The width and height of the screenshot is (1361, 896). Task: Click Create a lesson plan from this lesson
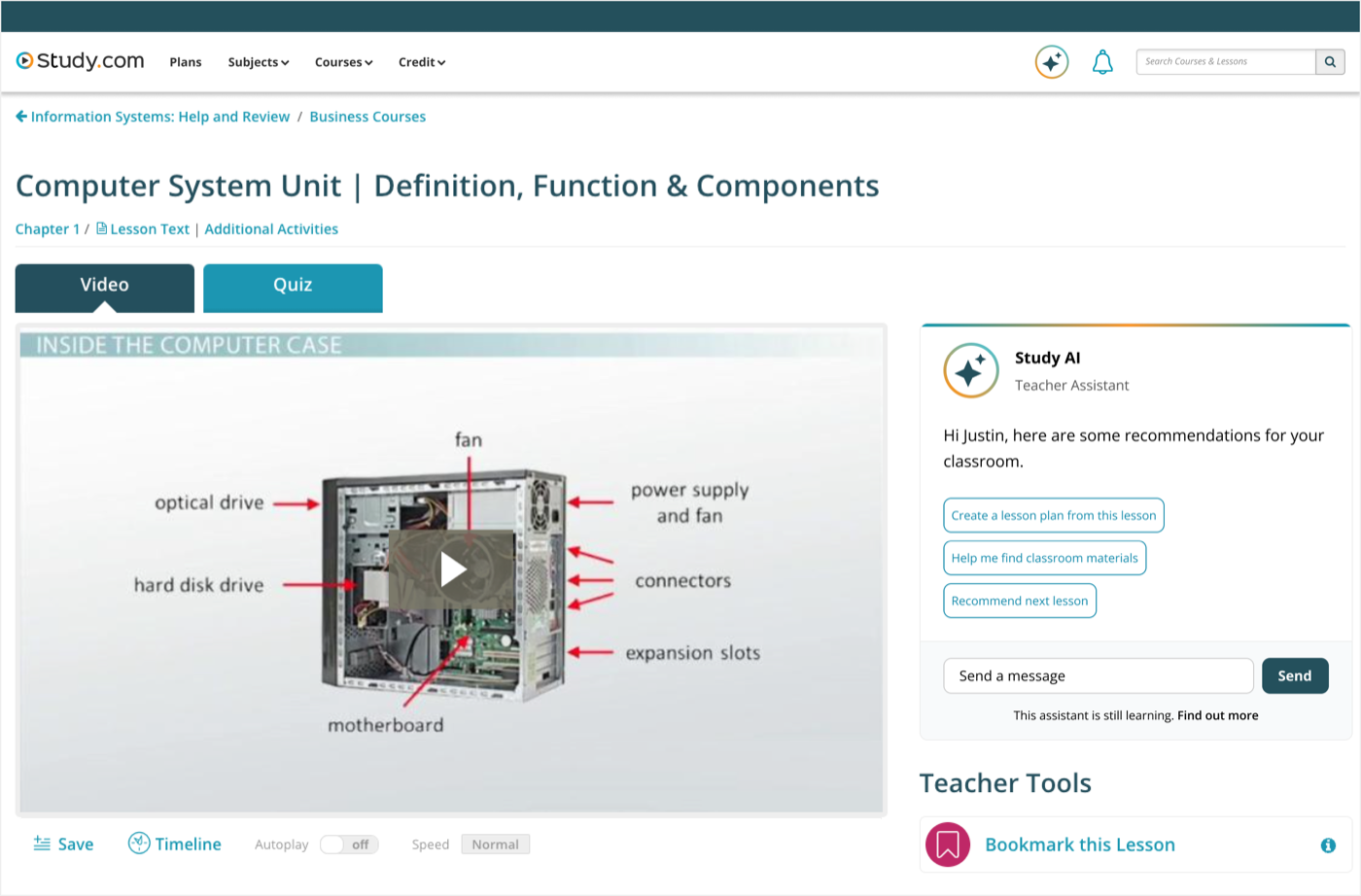pos(1054,515)
